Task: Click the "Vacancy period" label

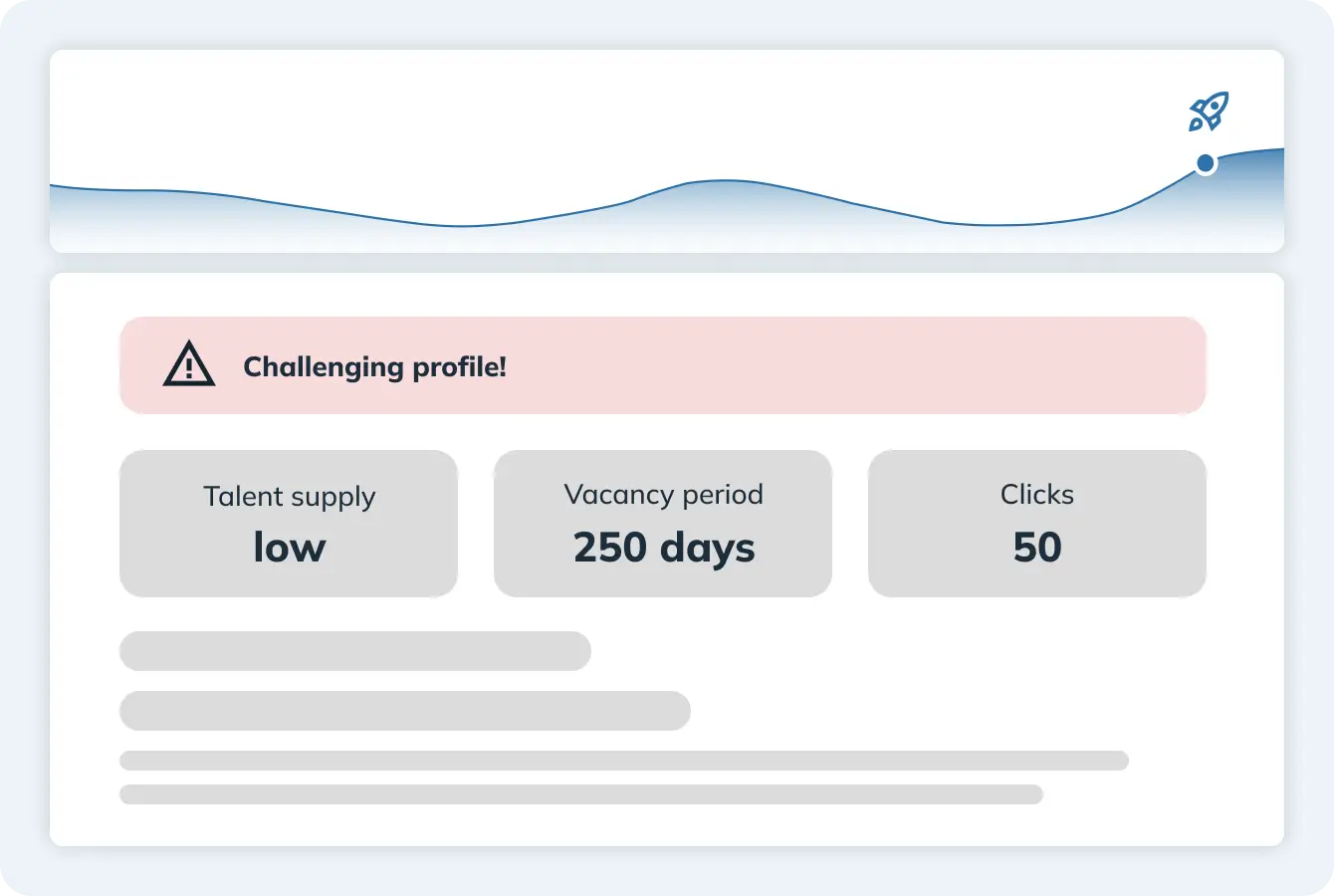Action: 663,495
